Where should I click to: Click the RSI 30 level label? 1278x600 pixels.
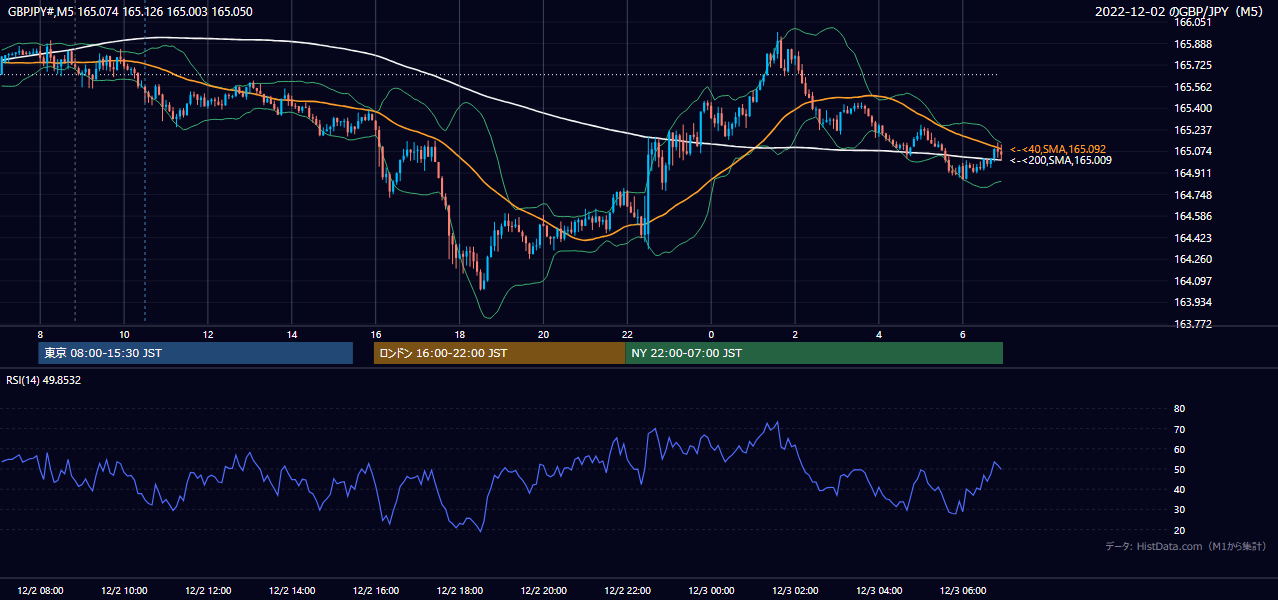click(1179, 510)
